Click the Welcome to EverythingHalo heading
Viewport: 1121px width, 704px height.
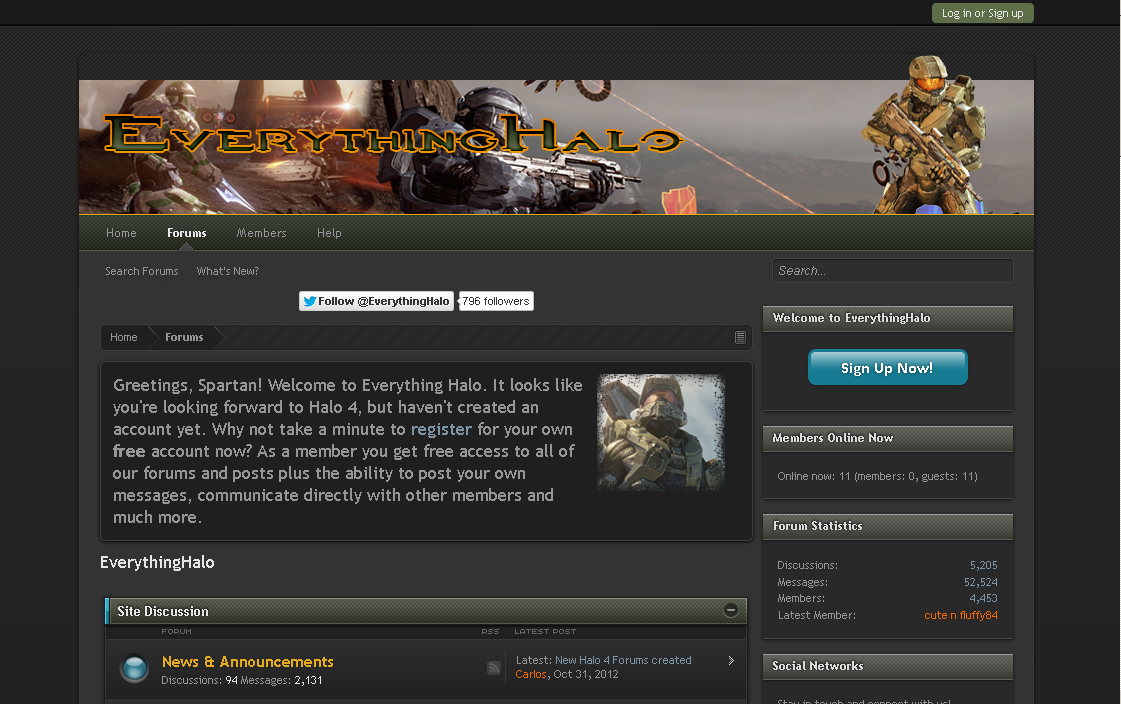(x=851, y=318)
